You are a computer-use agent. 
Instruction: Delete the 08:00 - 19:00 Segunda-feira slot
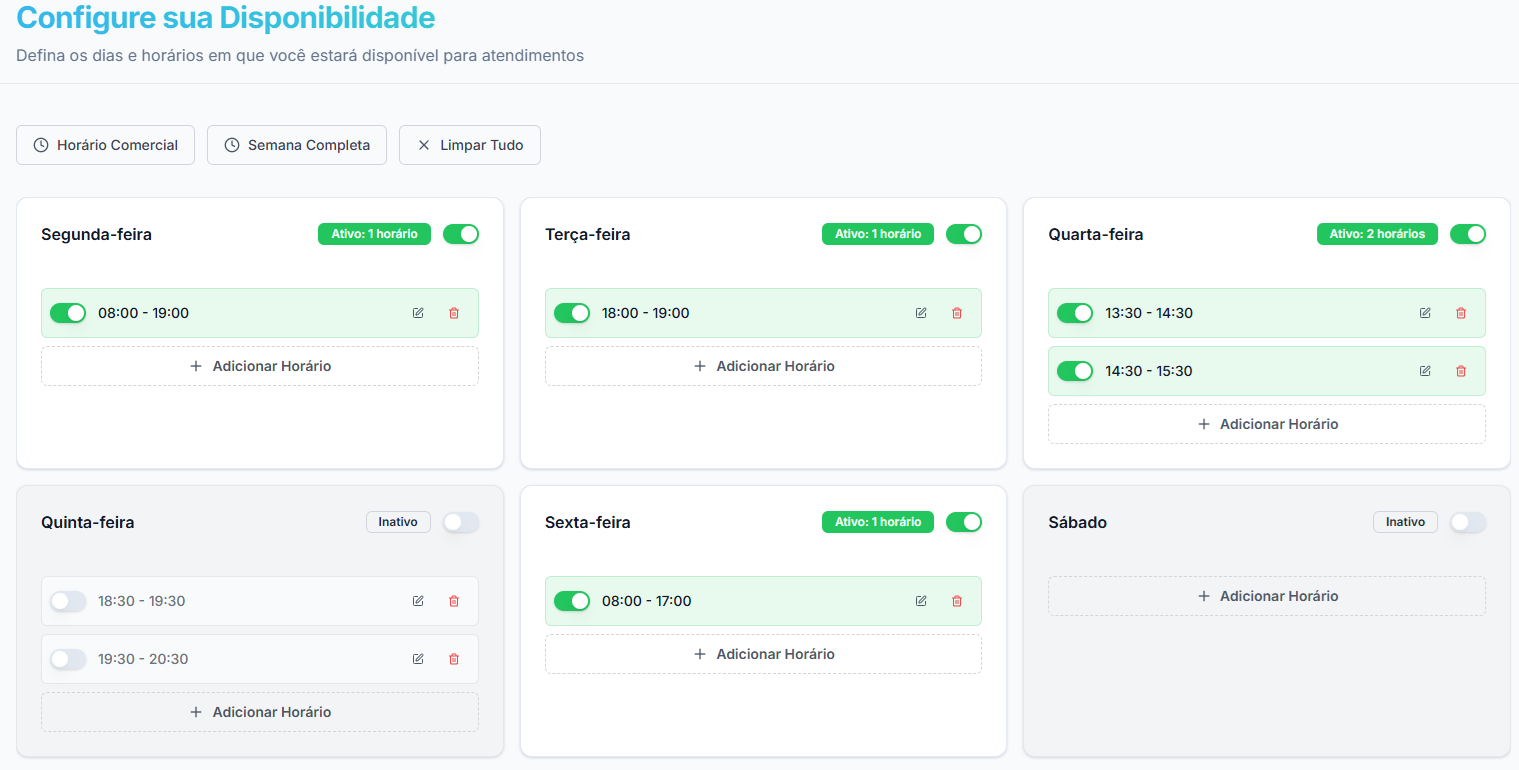pyautogui.click(x=454, y=313)
